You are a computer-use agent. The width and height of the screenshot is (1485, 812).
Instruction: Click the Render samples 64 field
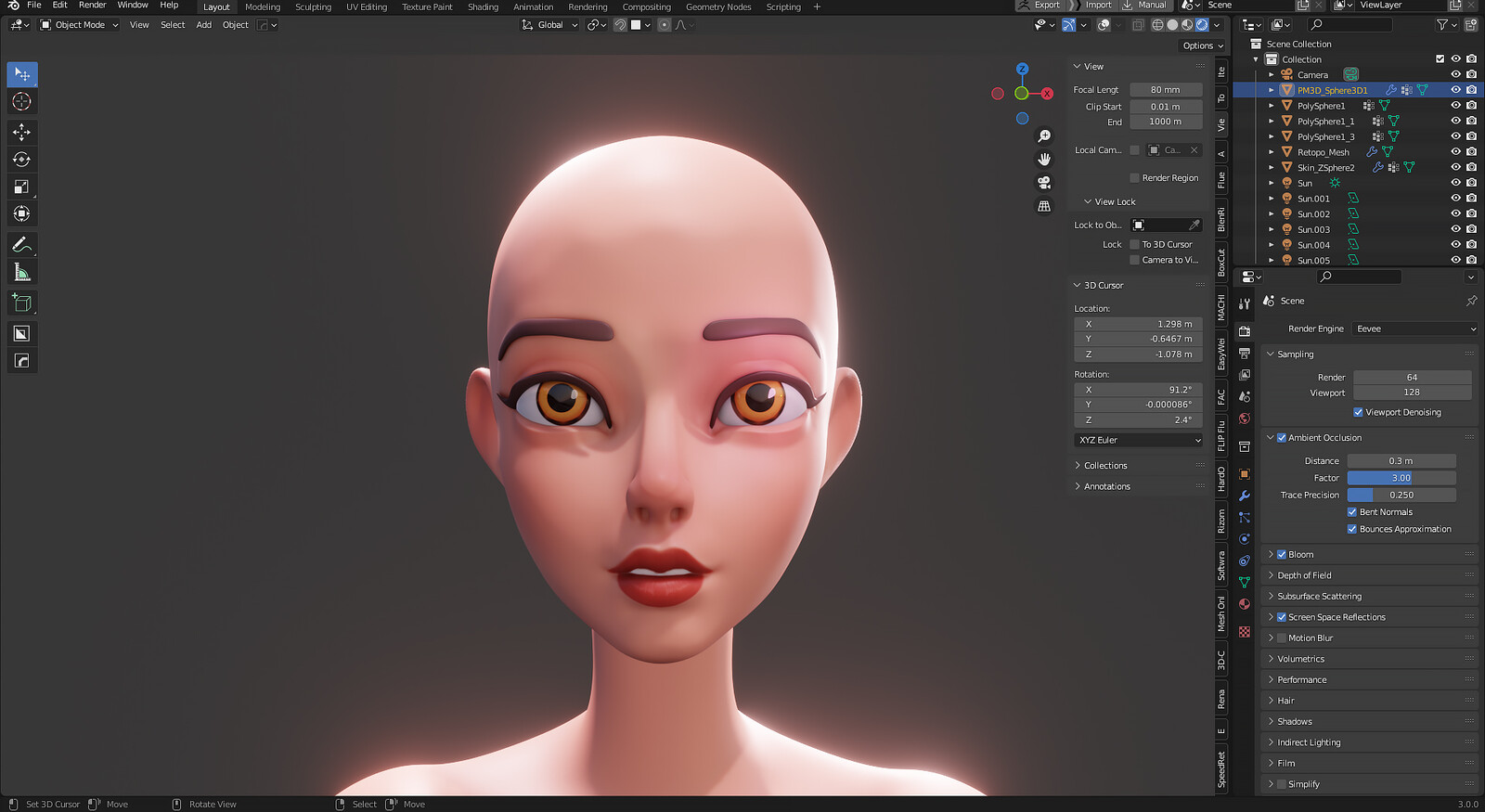tap(1412, 378)
